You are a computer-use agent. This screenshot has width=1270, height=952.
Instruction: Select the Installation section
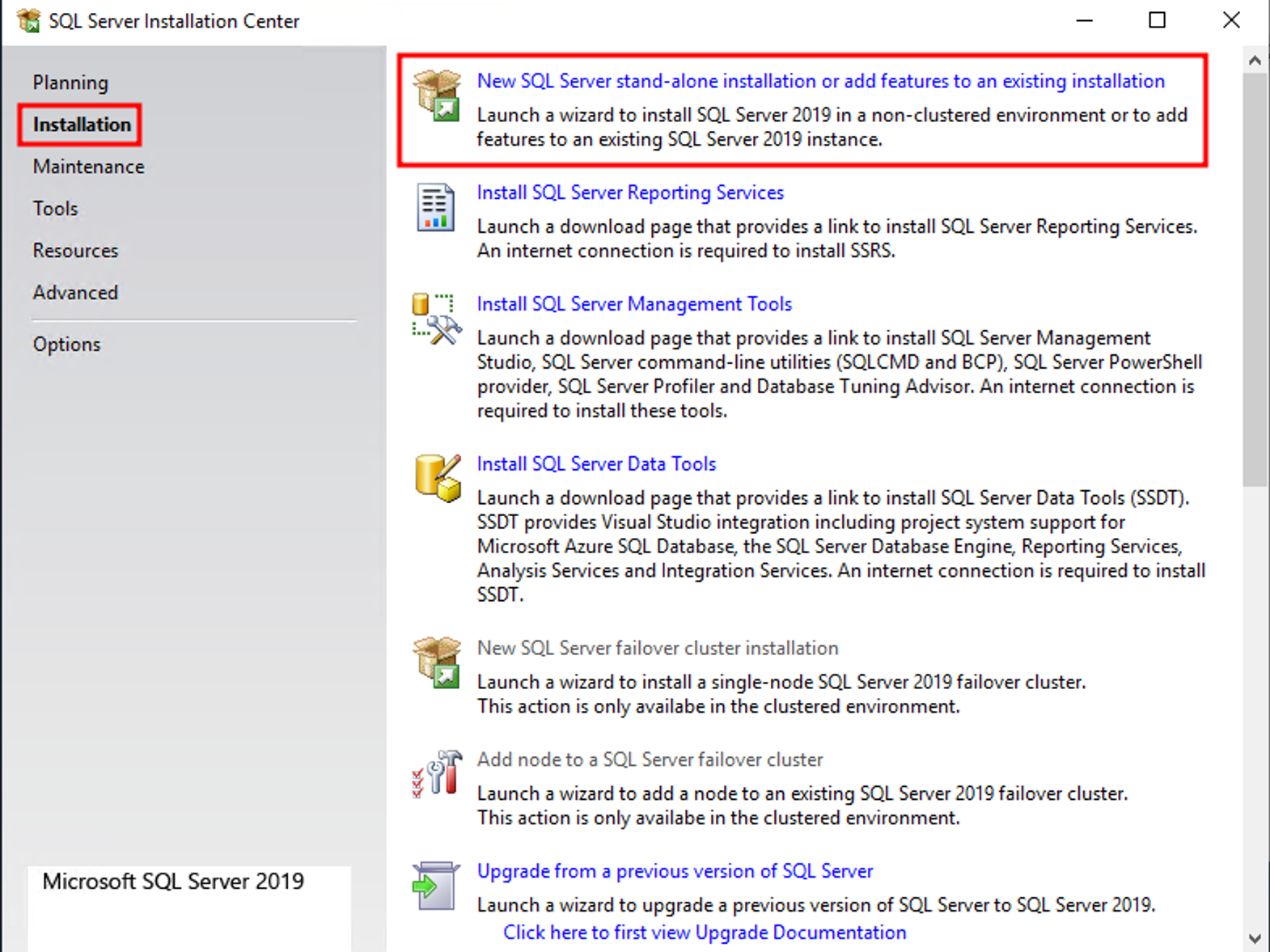pos(82,125)
